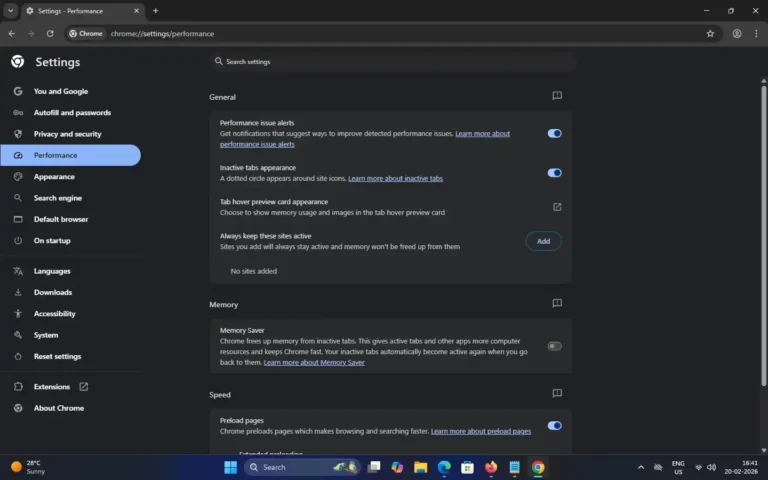The width and height of the screenshot is (768, 480).
Task: Click the Chrome site info chip
Action: click(x=86, y=34)
